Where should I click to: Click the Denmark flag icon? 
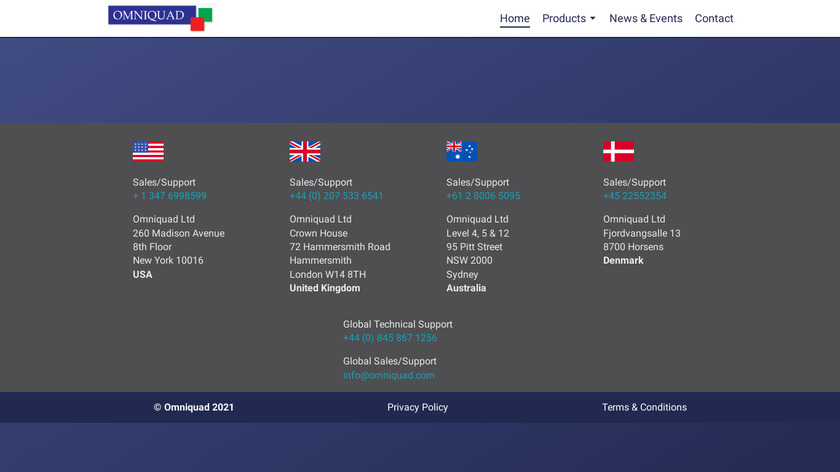618,151
